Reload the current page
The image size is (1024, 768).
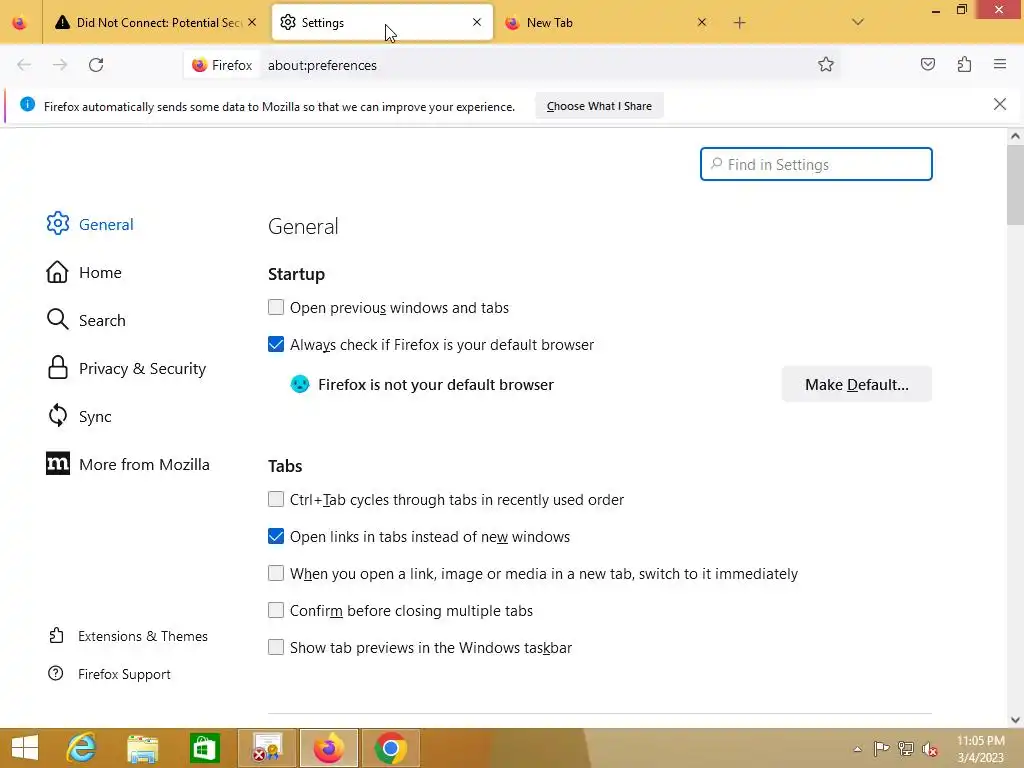click(96, 65)
